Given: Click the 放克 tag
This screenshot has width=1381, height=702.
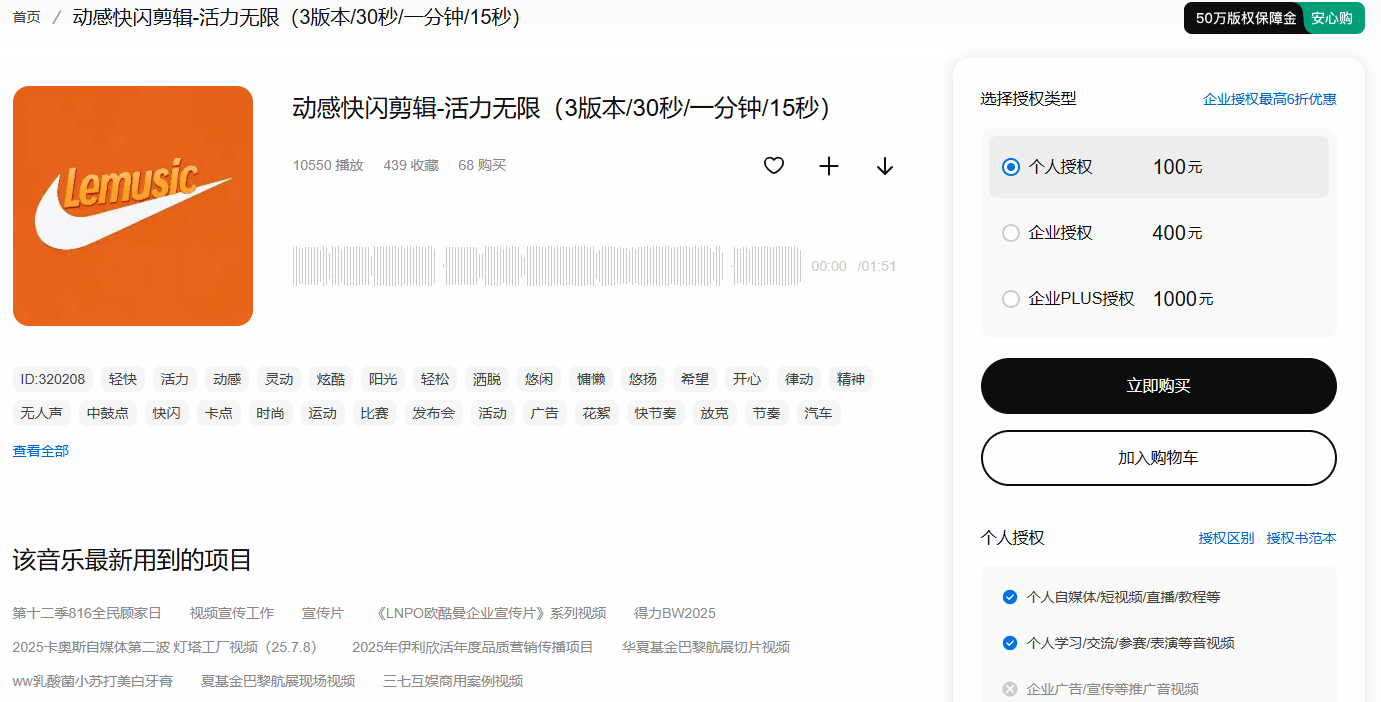Looking at the screenshot, I should point(715,413).
